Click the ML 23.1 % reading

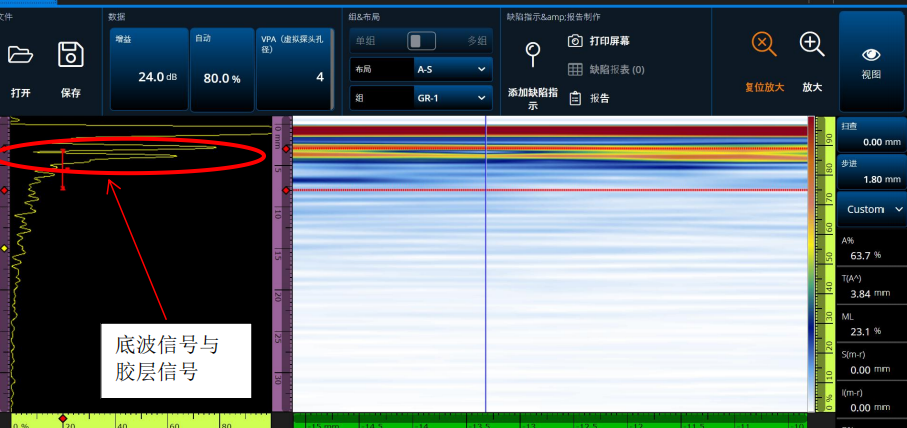(871, 324)
